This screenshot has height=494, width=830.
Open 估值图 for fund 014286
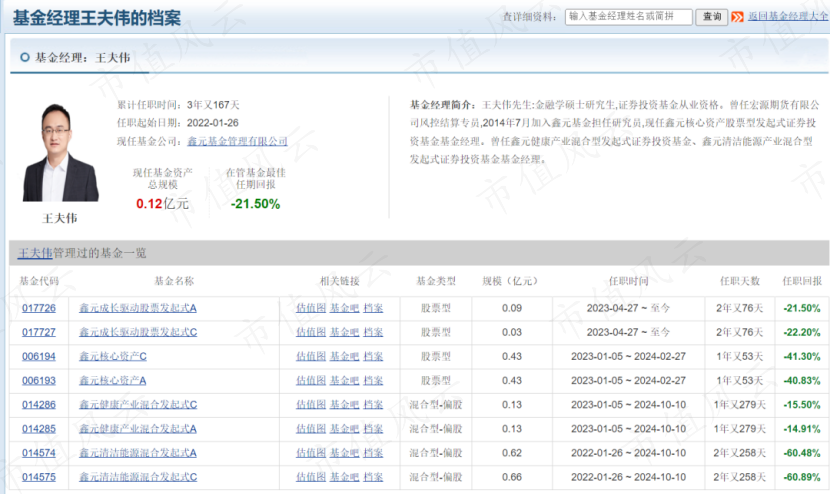coord(311,405)
